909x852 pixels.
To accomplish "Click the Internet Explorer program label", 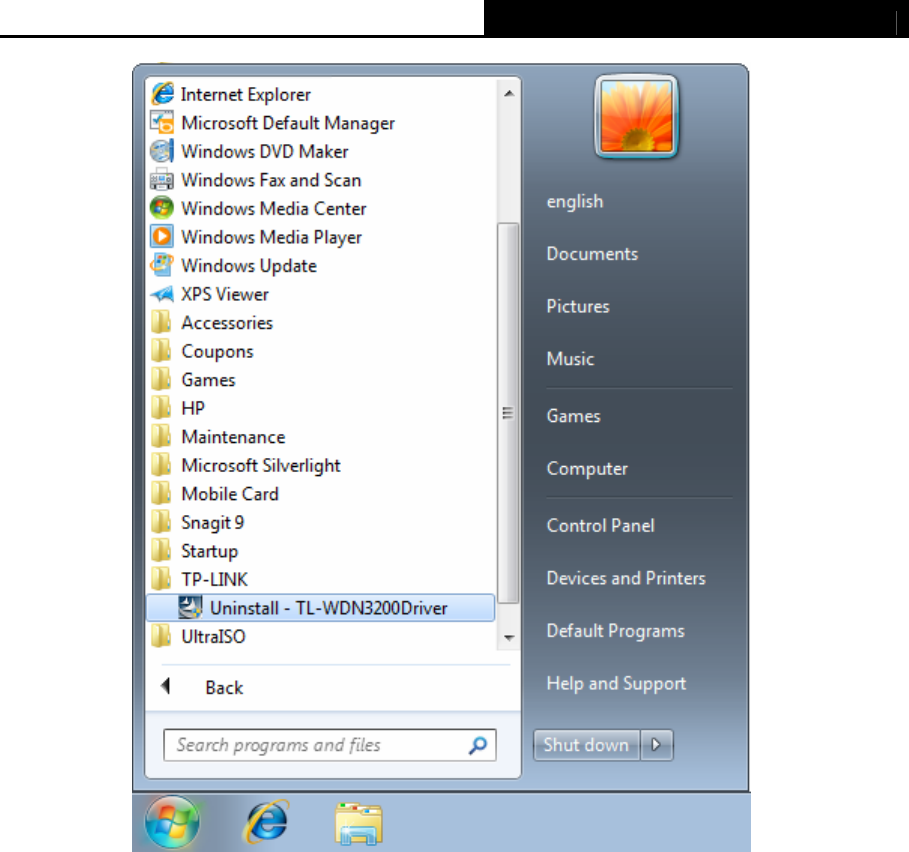I will [x=246, y=94].
